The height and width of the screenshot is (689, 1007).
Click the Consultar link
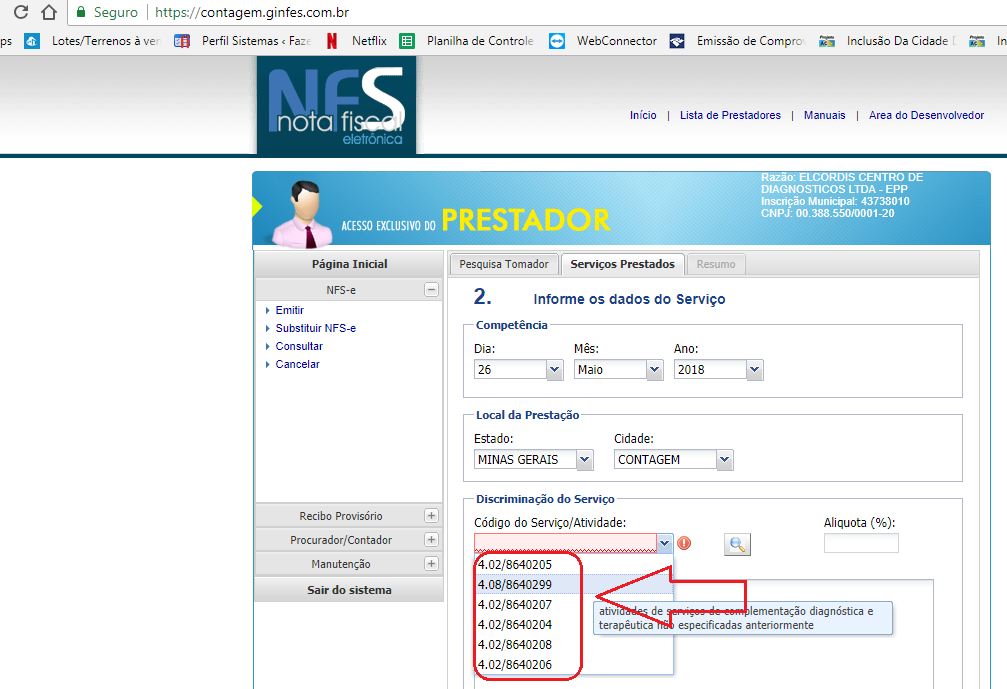coord(299,346)
